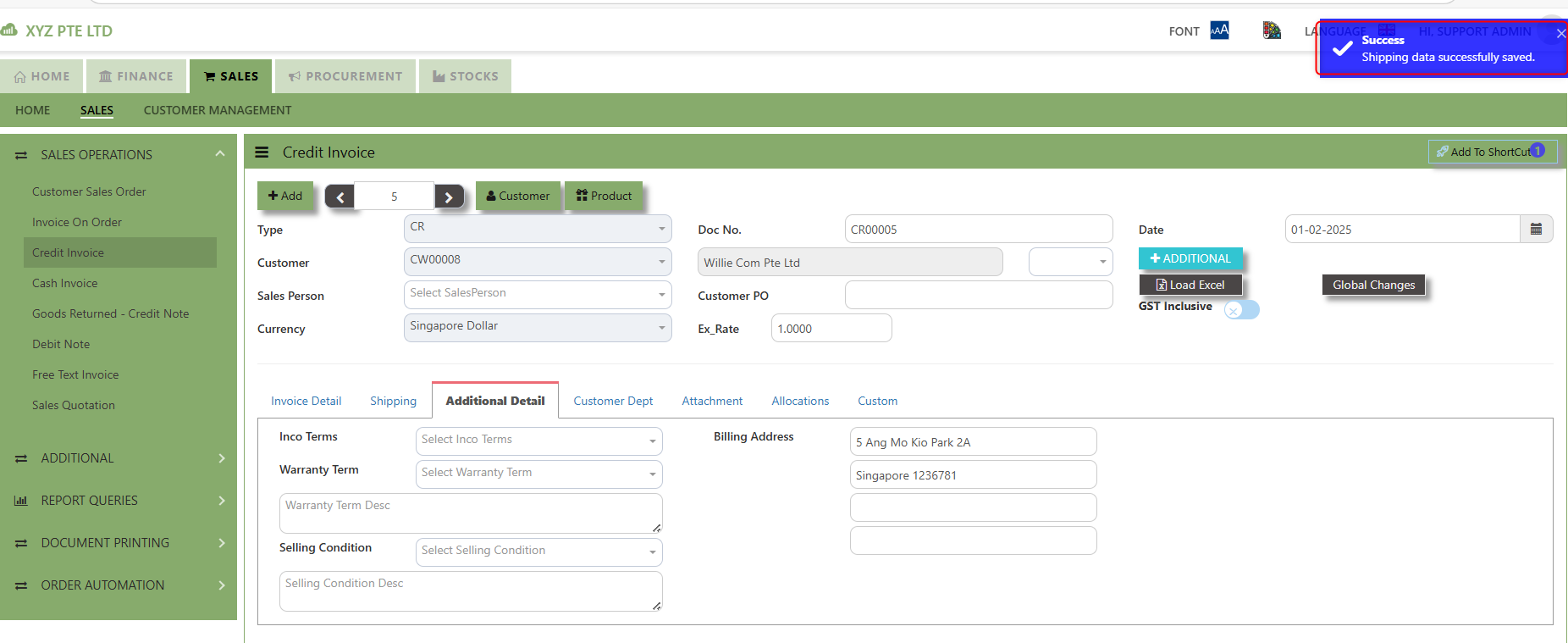Open the date picker calendar icon
Image resolution: width=1568 pixels, height=643 pixels.
point(1536,230)
